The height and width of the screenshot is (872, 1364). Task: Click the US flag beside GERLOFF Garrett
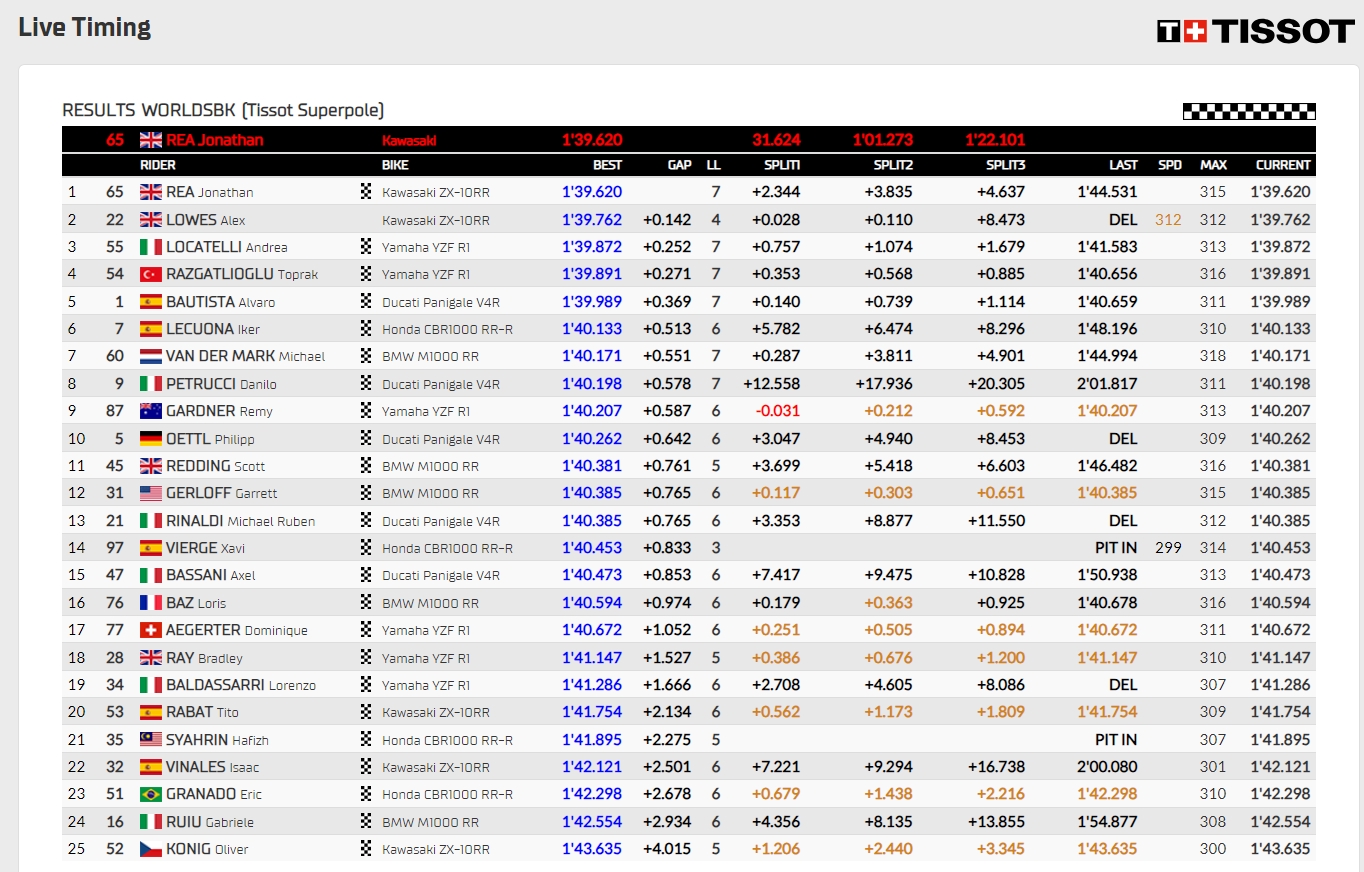150,493
